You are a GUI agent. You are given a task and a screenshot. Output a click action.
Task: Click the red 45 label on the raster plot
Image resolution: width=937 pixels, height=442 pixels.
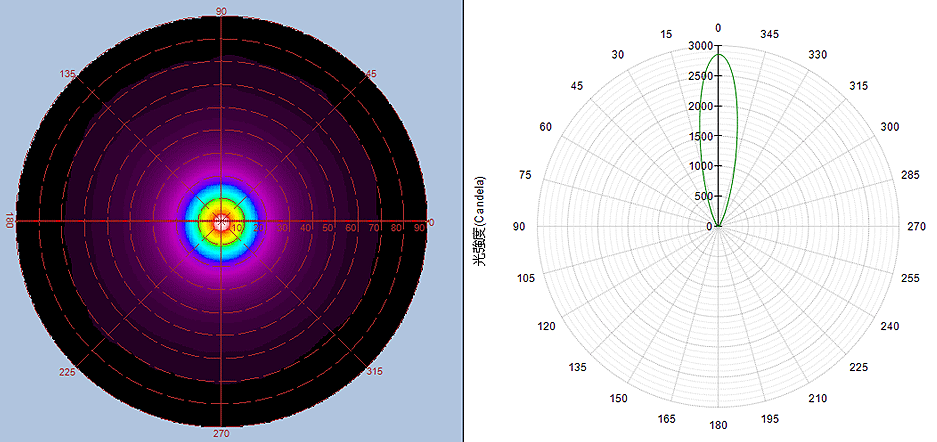371,74
